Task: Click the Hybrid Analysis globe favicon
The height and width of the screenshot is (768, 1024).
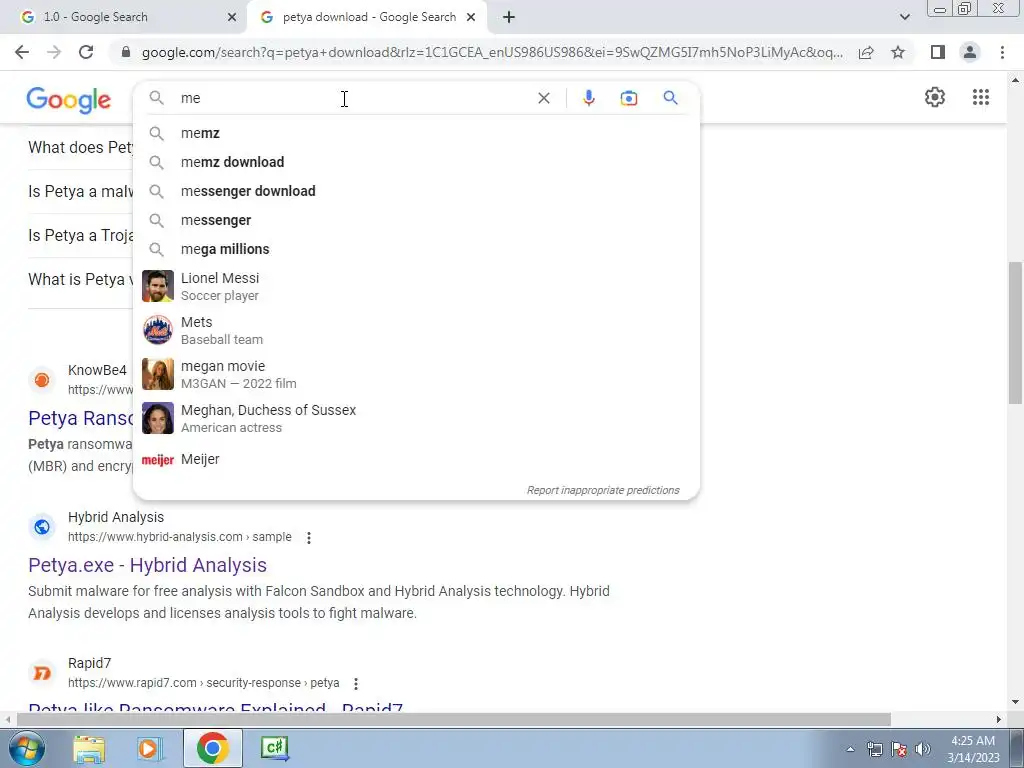Action: (42, 526)
